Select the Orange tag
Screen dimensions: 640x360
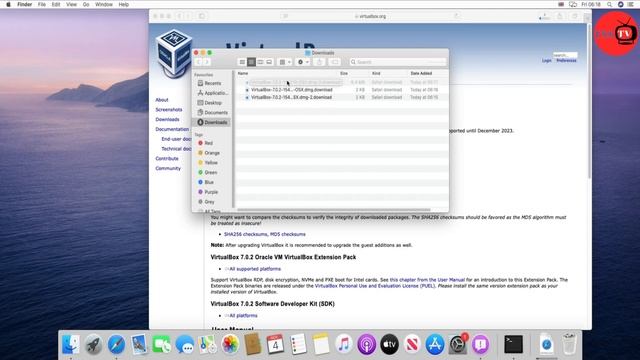(209, 153)
